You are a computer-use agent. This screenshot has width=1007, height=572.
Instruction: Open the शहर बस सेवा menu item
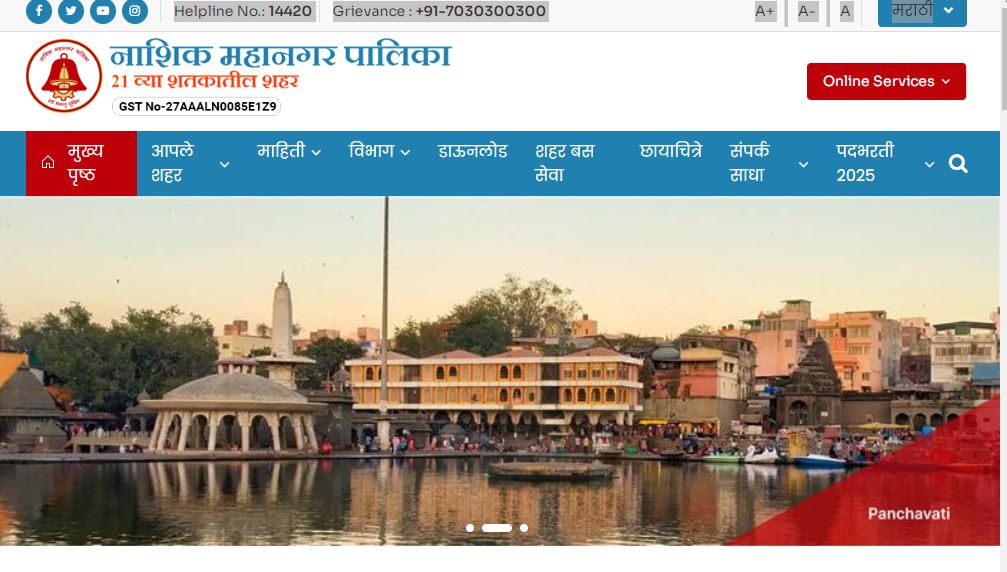[x=565, y=163]
